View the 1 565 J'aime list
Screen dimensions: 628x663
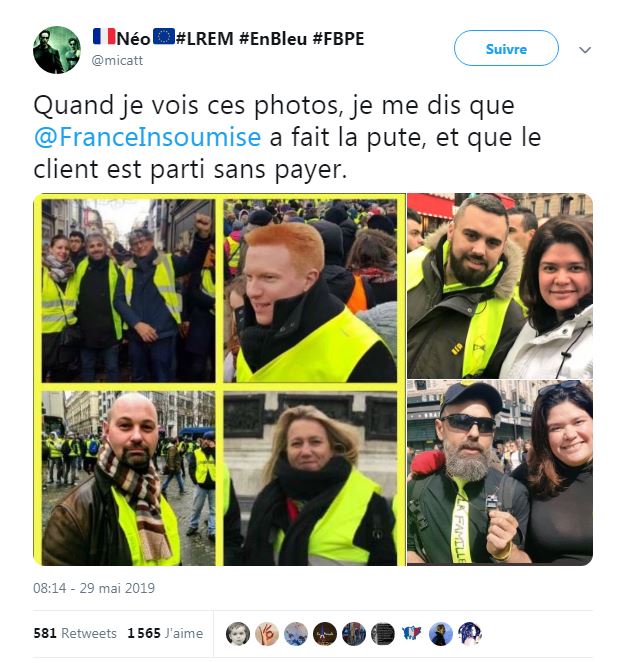click(165, 633)
